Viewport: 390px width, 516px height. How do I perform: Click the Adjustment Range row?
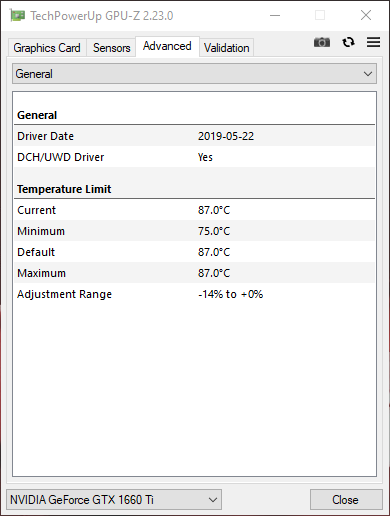tap(194, 294)
